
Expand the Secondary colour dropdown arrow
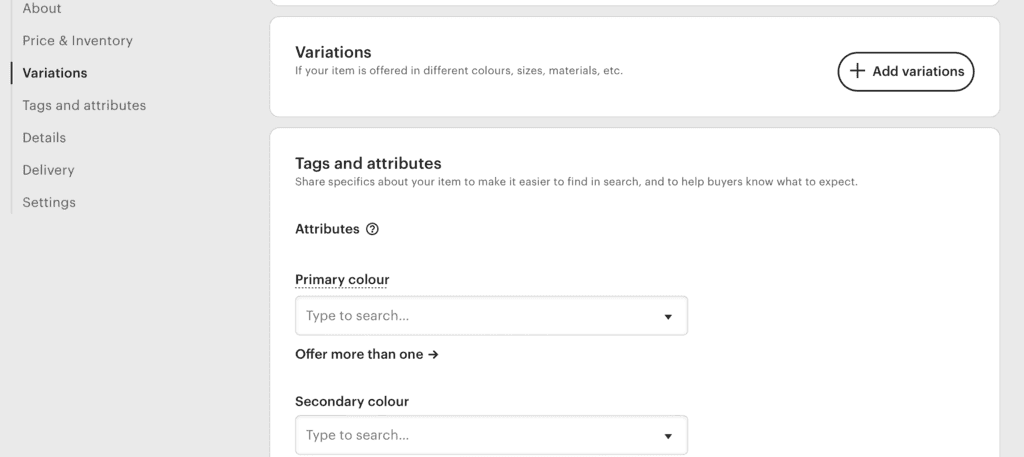tap(668, 436)
